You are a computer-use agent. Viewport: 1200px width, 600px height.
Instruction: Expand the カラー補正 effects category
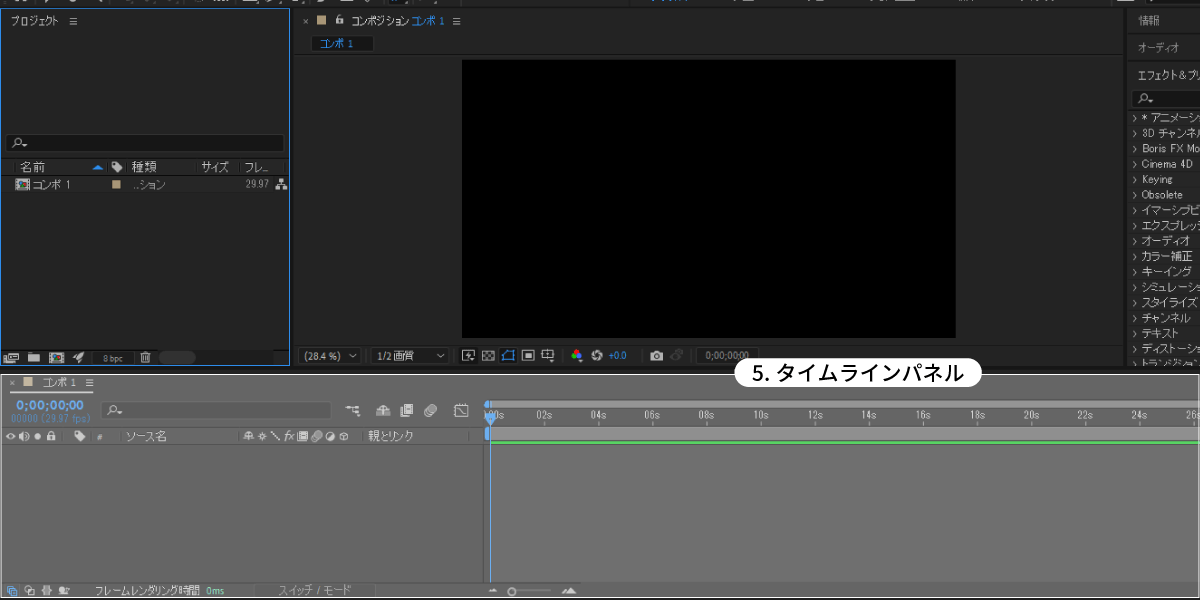point(1135,256)
